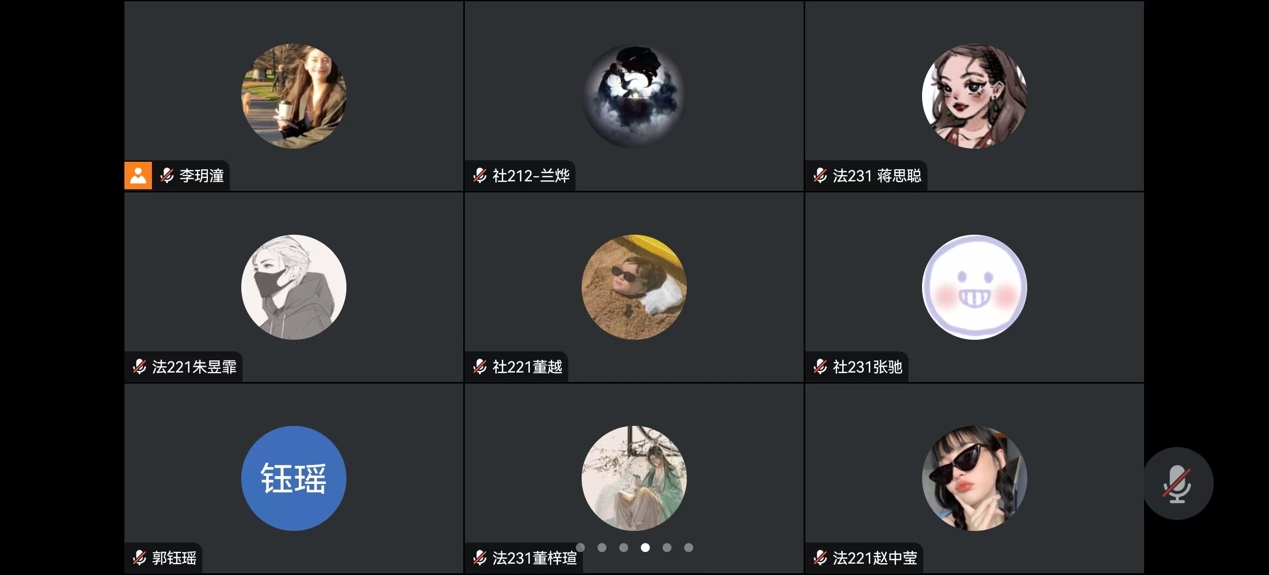Jump to the last page indicator dot
Viewport: 1269px width, 575px height.
pos(688,547)
